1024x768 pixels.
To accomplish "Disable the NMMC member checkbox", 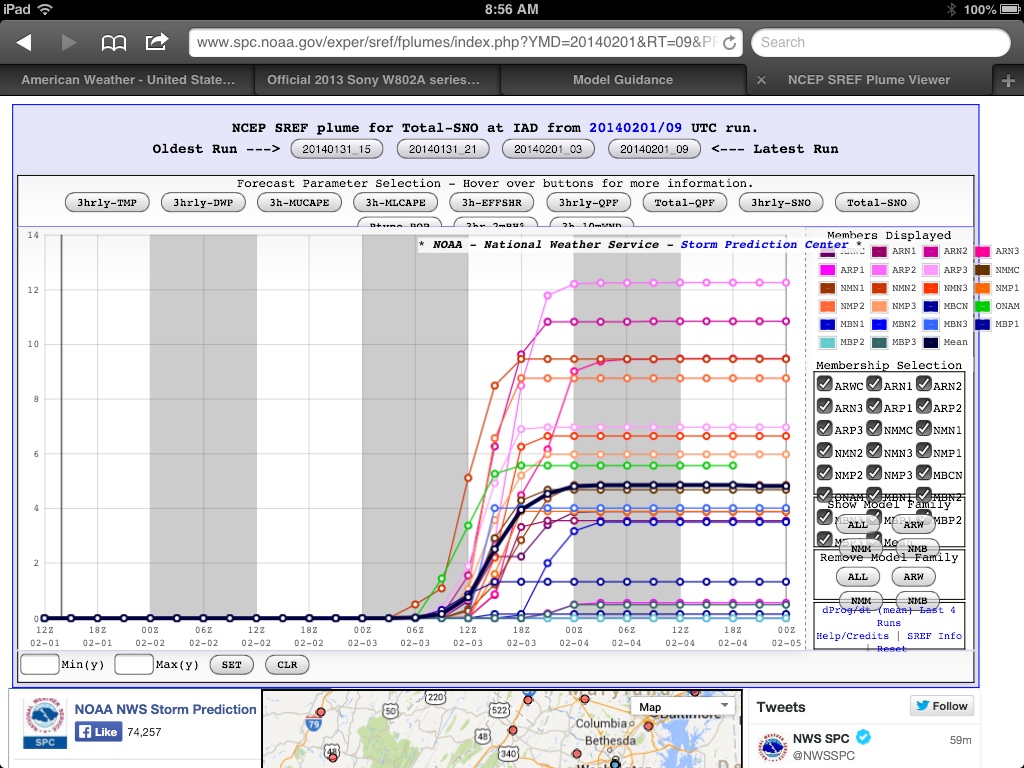I will (x=874, y=428).
